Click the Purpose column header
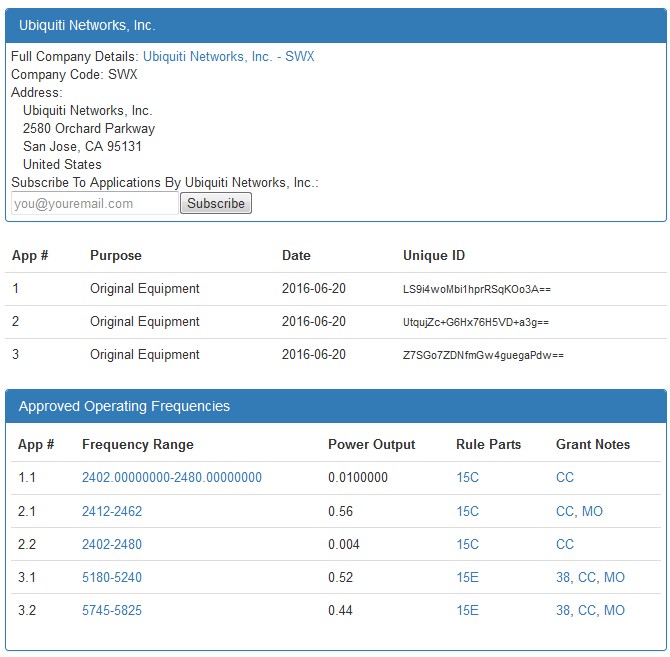670x657 pixels. 116,255
